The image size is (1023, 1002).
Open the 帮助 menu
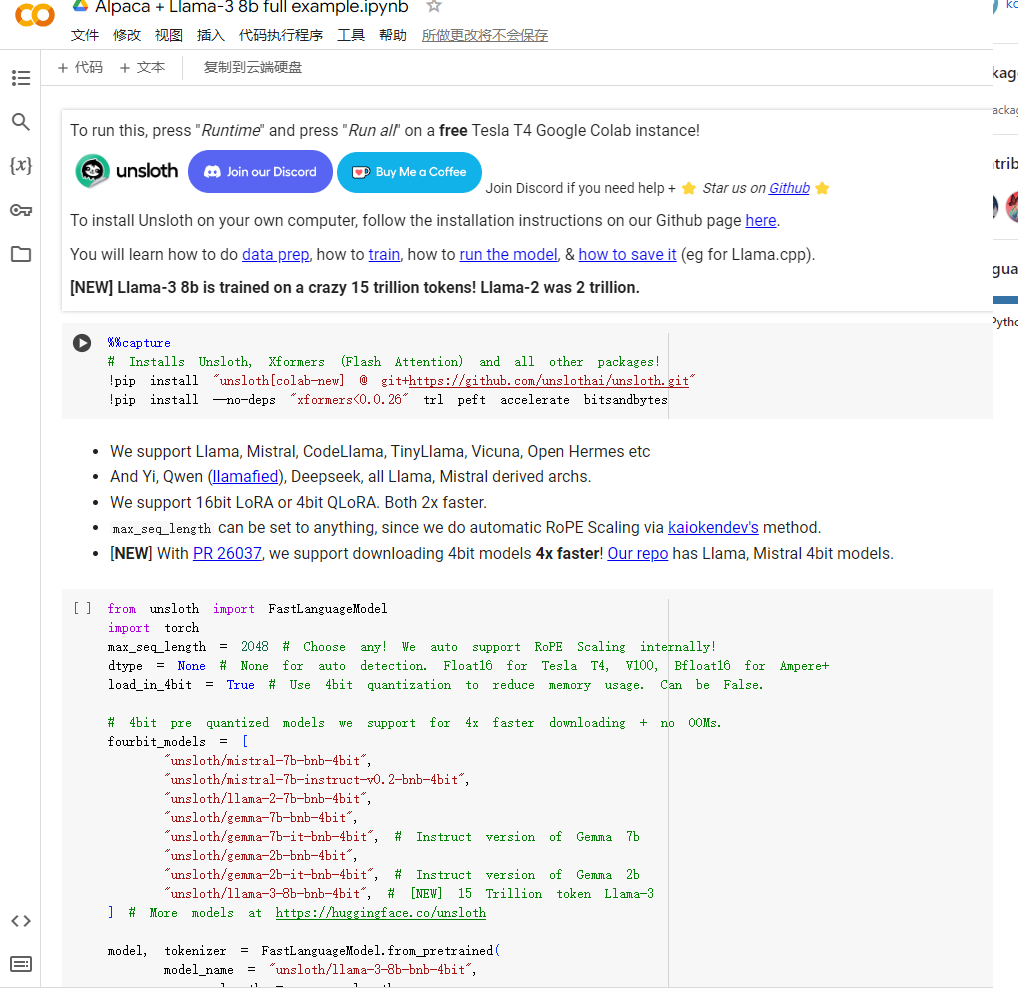point(393,35)
